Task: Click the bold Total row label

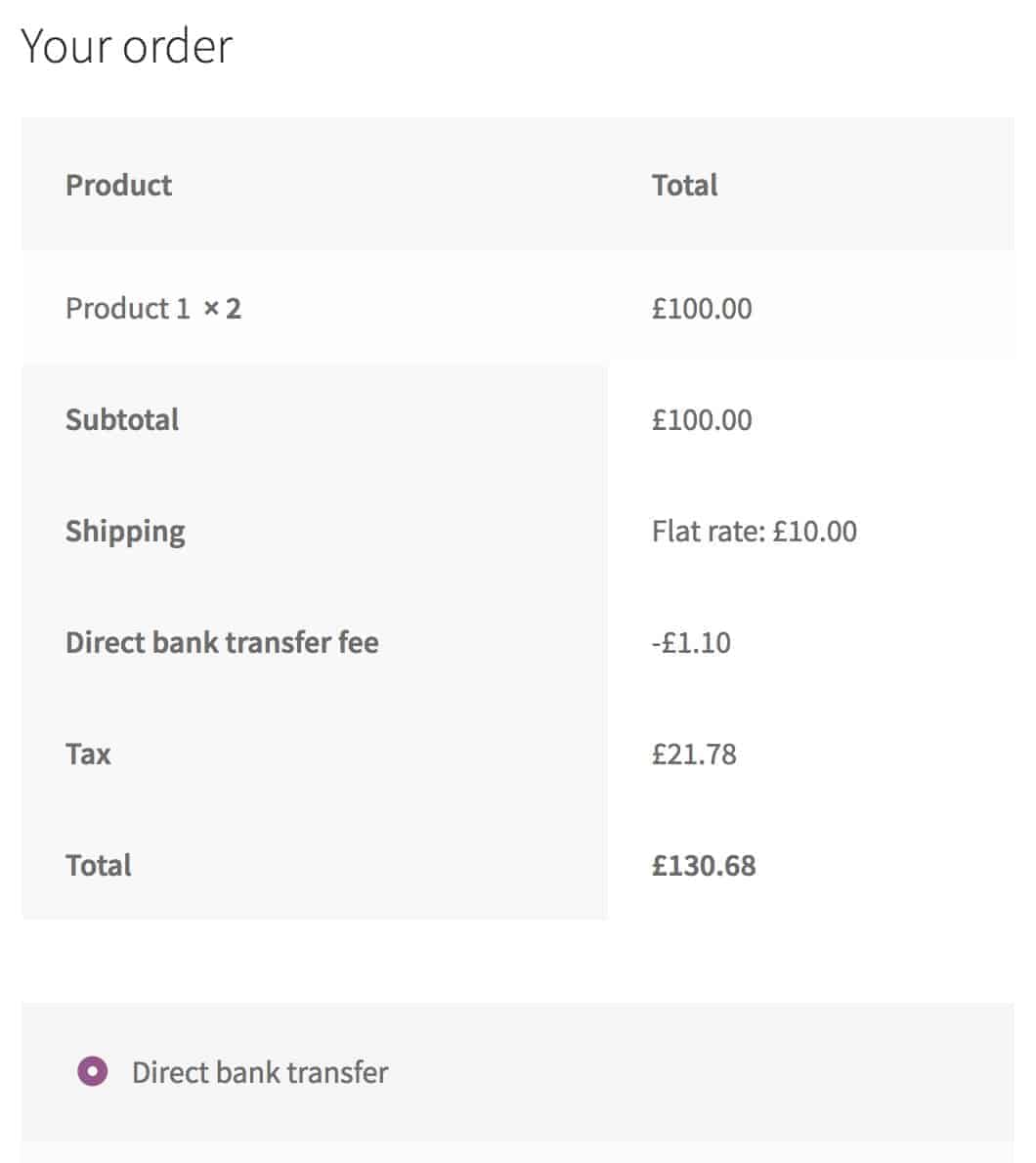Action: tap(99, 865)
